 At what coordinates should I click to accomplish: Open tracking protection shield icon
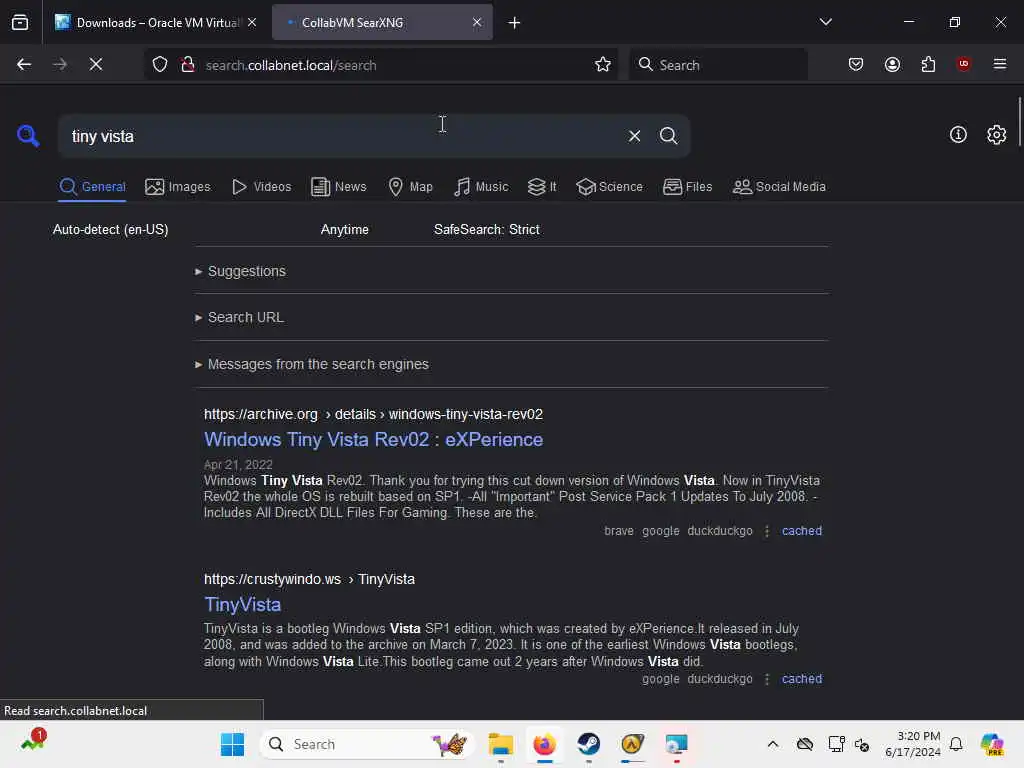pos(160,65)
